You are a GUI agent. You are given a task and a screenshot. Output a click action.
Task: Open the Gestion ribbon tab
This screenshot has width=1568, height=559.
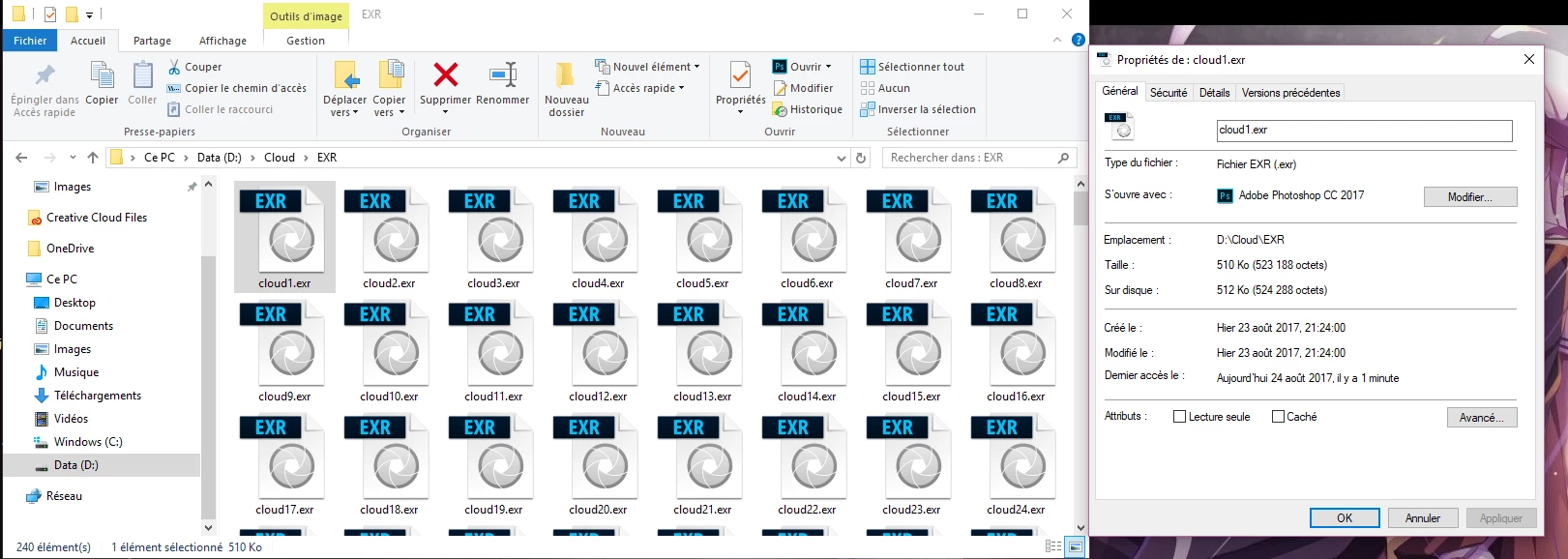click(306, 41)
